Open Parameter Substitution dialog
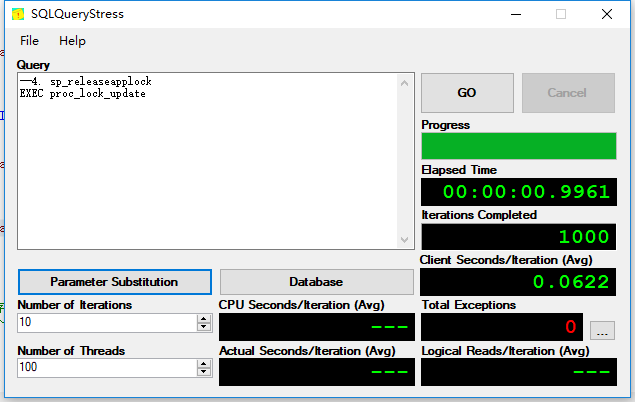 (115, 282)
